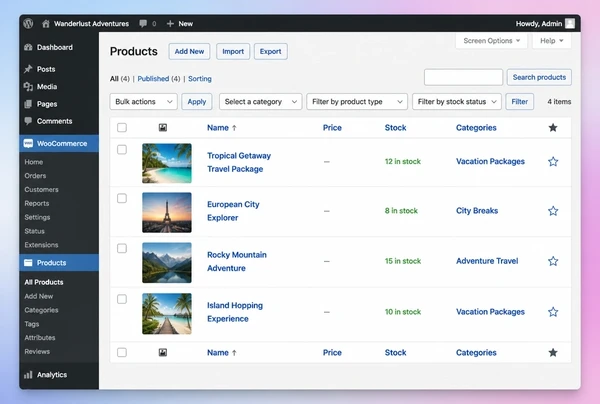Select the European City Explorer checkbox

click(x=122, y=198)
